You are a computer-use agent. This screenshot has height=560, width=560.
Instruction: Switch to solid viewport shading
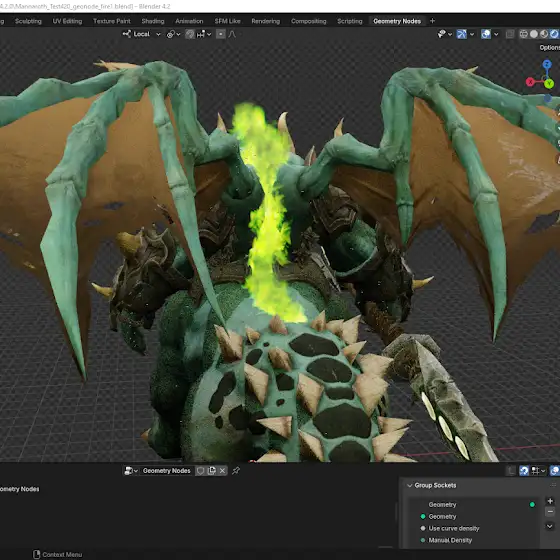(534, 34)
